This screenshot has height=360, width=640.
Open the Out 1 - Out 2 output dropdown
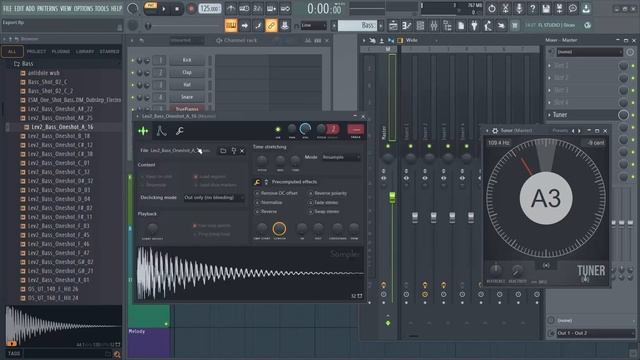pos(595,333)
